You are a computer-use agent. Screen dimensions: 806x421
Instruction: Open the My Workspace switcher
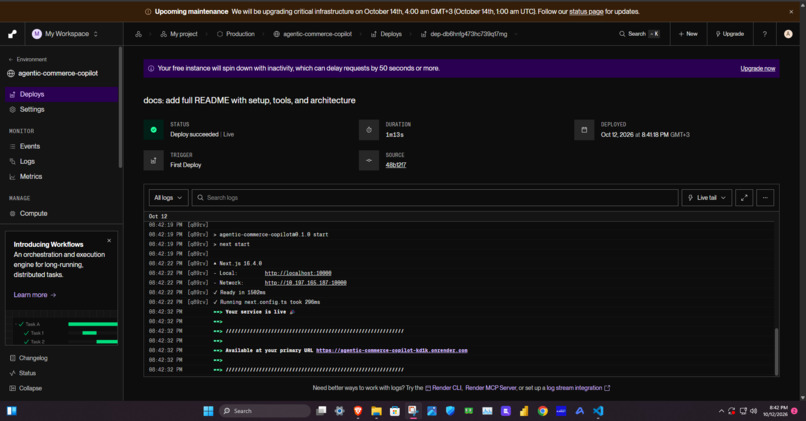(x=65, y=34)
